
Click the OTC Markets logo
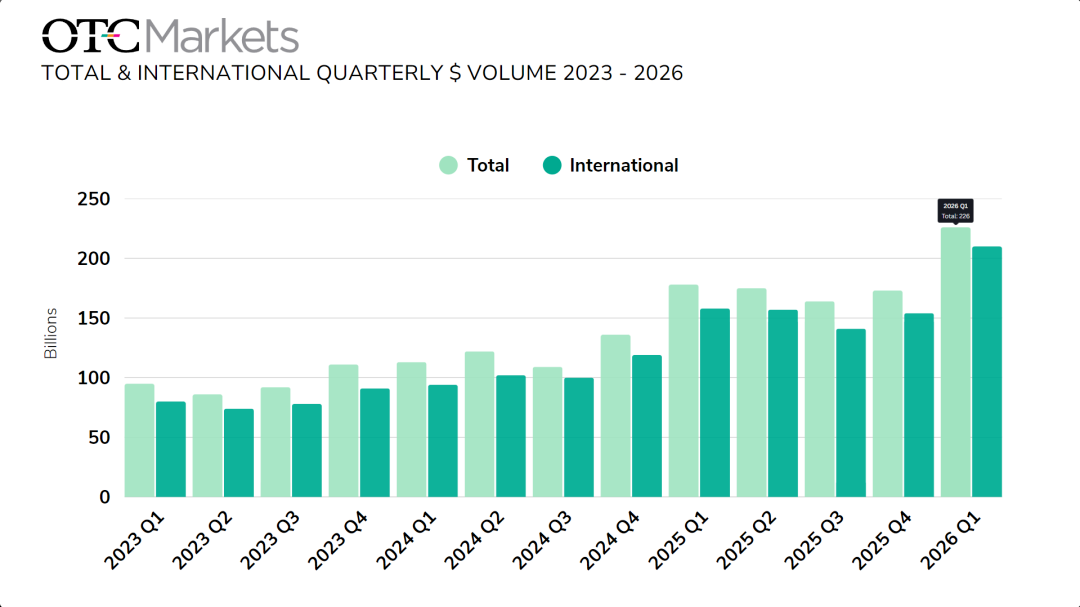(x=170, y=36)
